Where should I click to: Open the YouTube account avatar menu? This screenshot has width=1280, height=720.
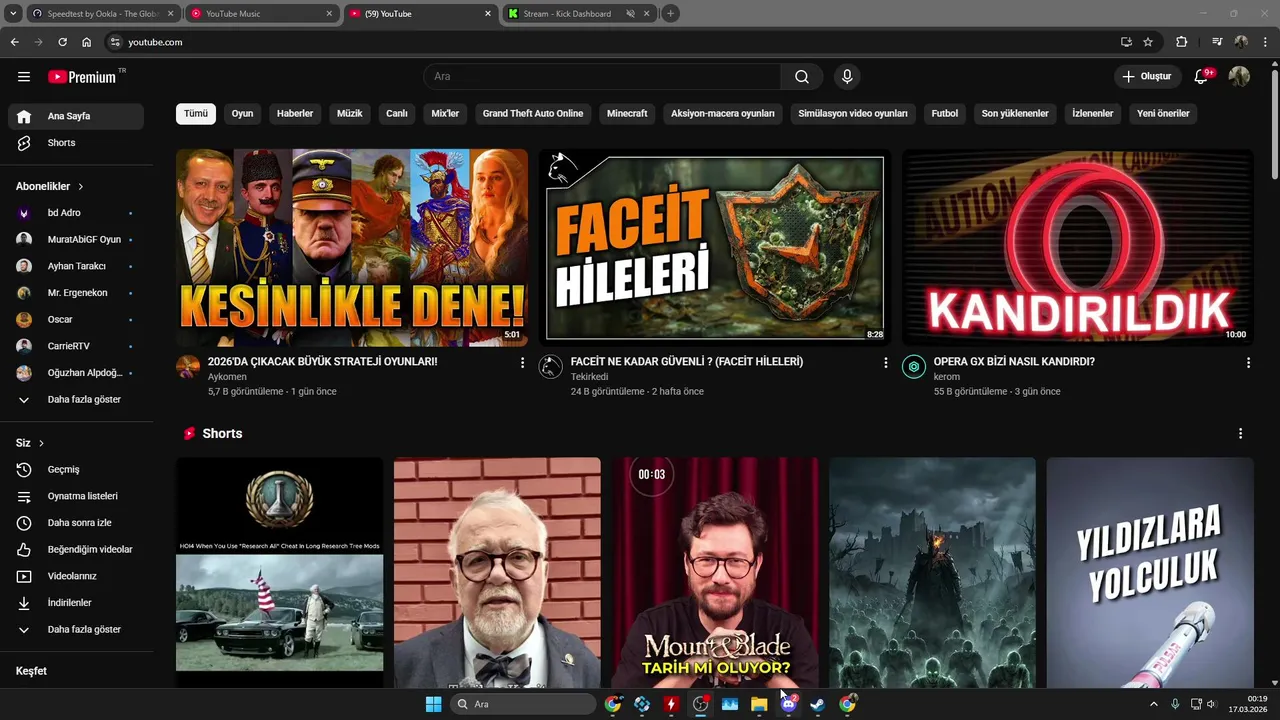click(x=1239, y=77)
